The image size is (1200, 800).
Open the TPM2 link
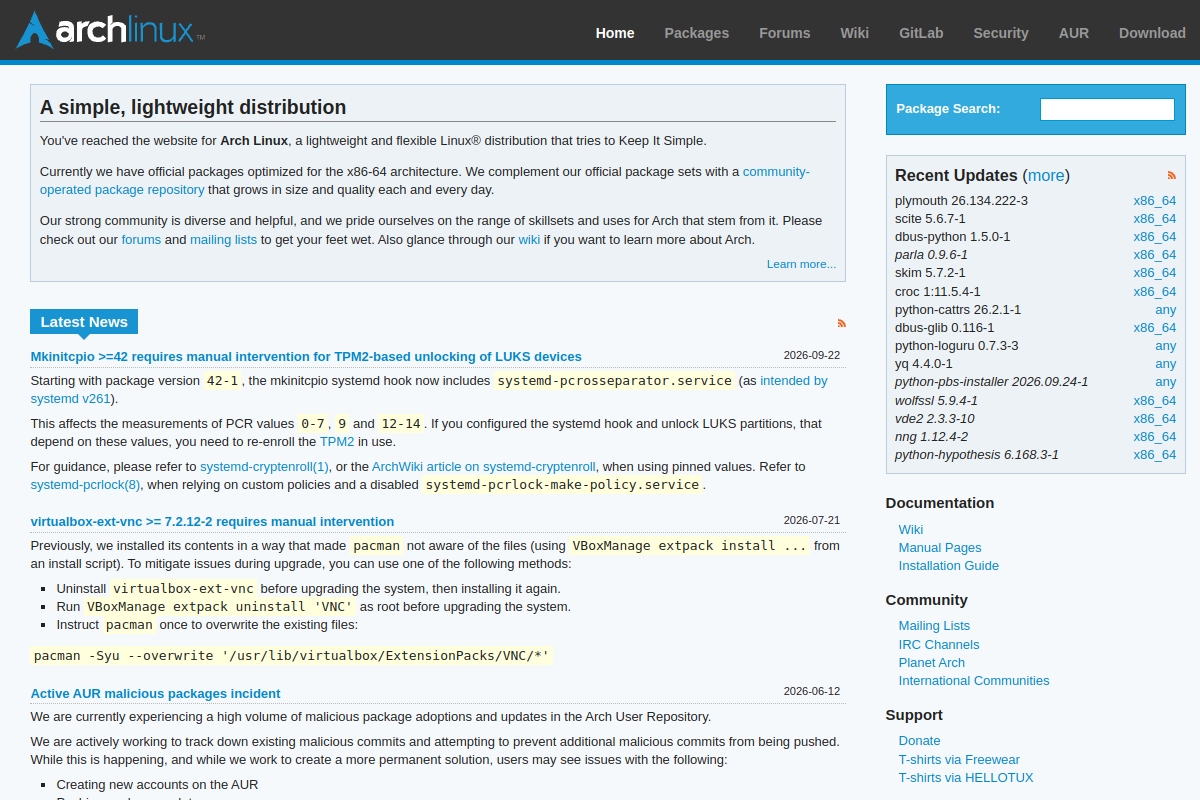[337, 441]
